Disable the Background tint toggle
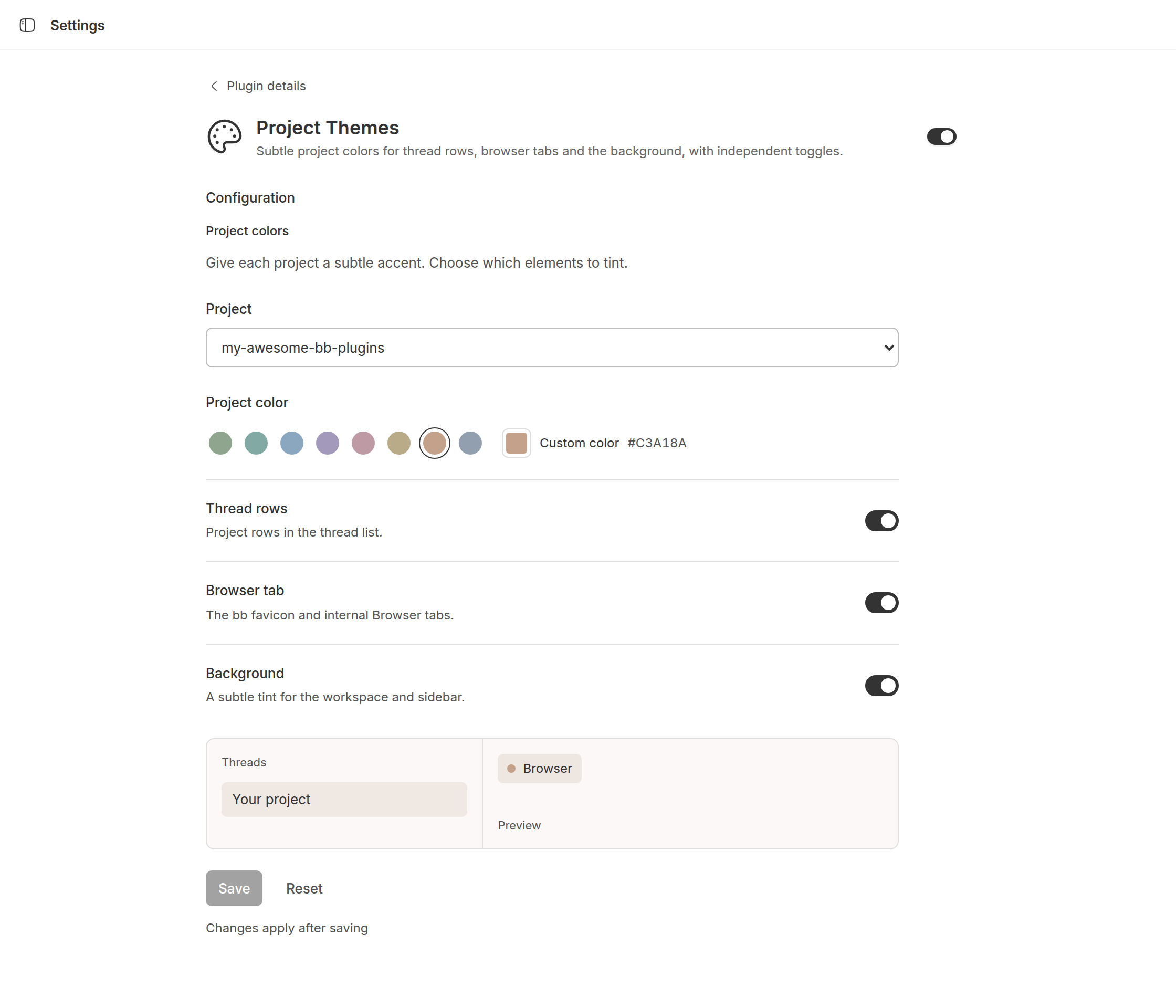Screen dimensions: 1176x1008 [x=881, y=685]
